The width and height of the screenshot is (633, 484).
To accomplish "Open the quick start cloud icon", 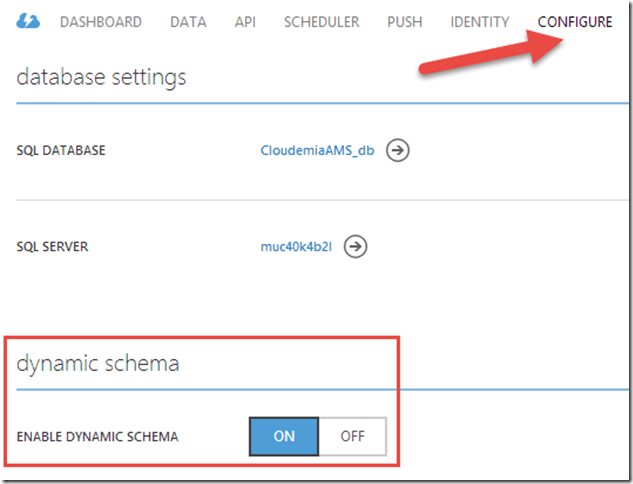I will click(29, 22).
